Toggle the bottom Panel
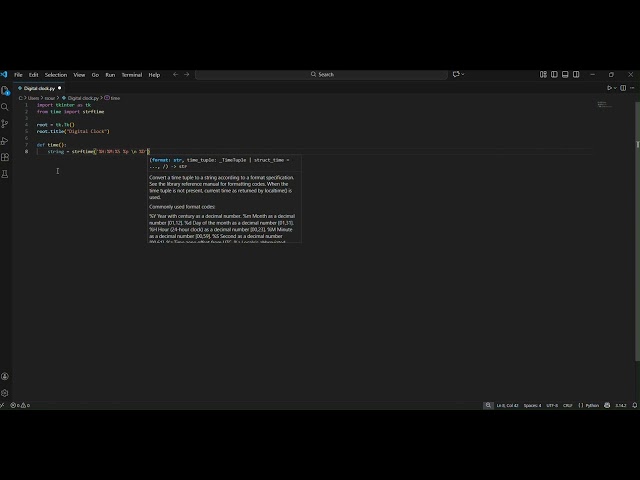640x480 pixels. tap(565, 74)
